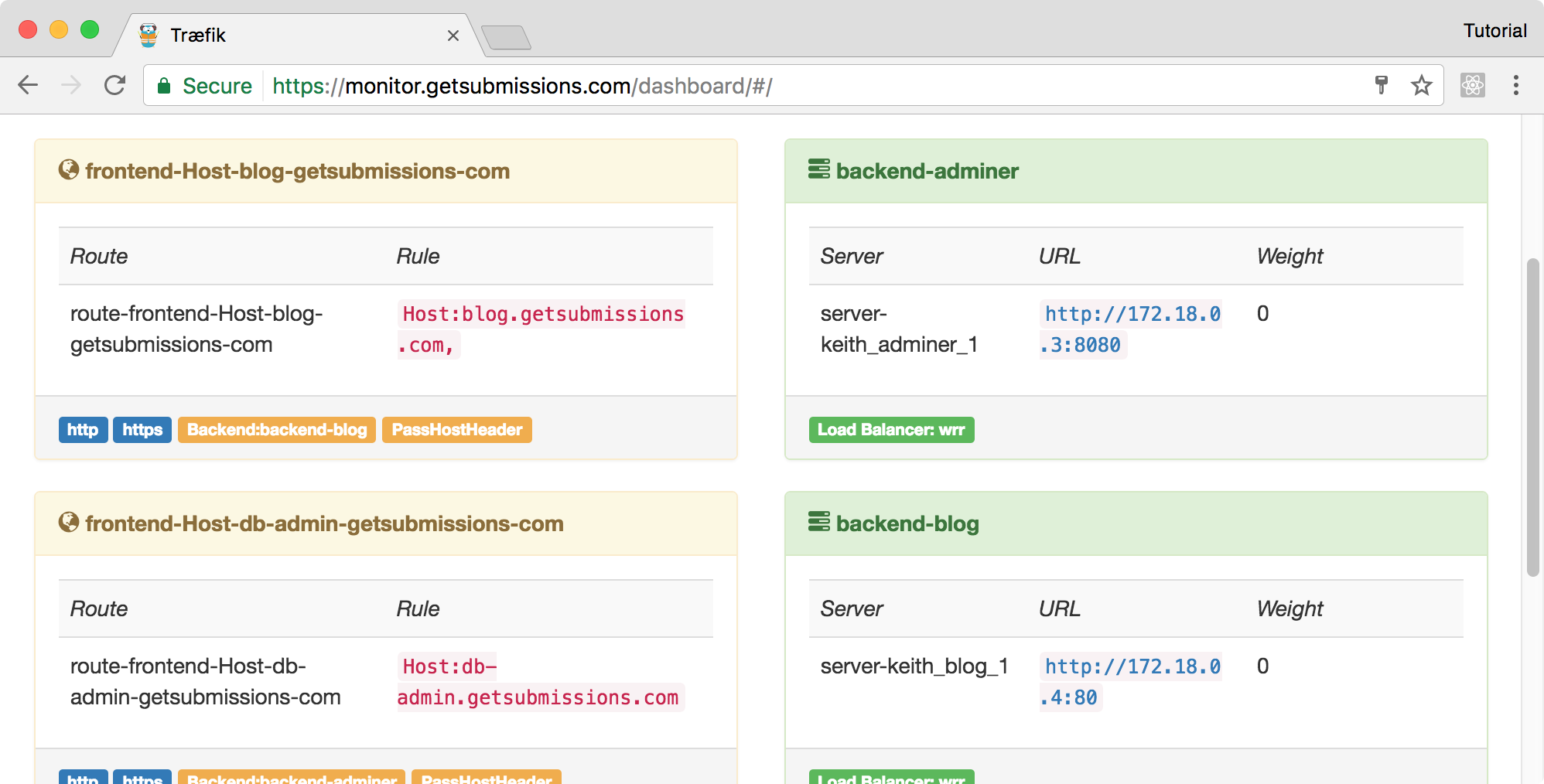Close the Træfik tab
Viewport: 1544px width, 784px height.
[x=453, y=36]
